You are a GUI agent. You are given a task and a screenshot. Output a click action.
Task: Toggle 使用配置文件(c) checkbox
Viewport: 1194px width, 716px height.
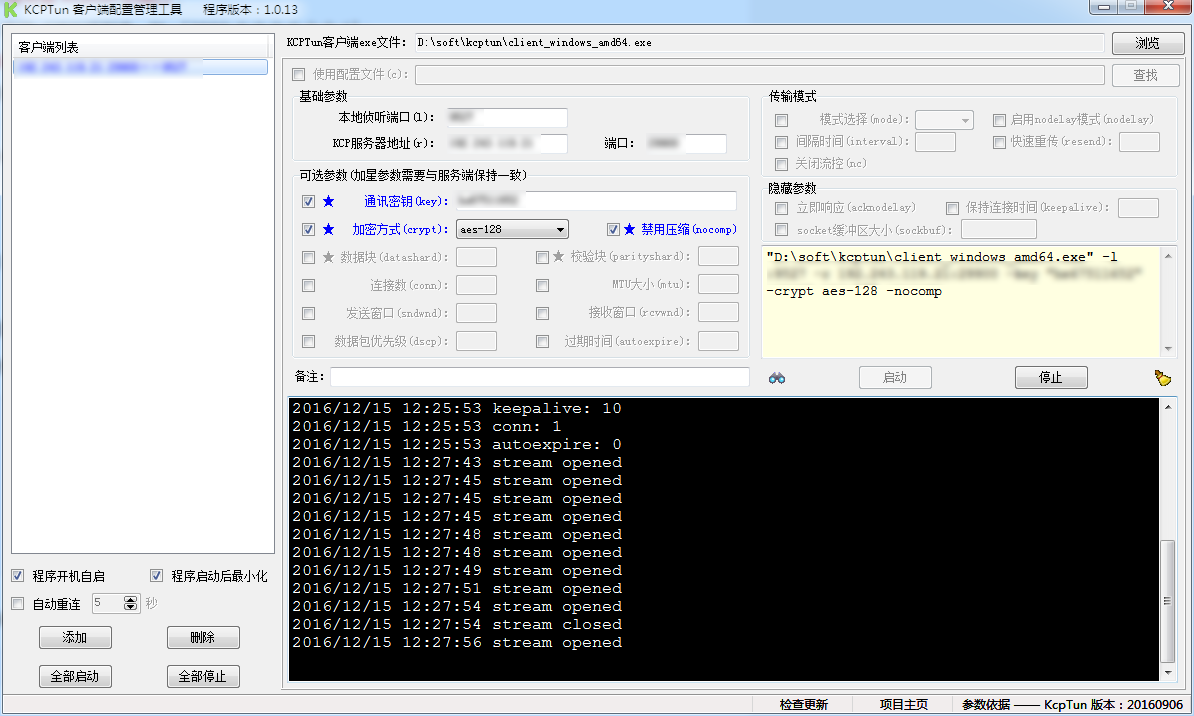pos(298,75)
